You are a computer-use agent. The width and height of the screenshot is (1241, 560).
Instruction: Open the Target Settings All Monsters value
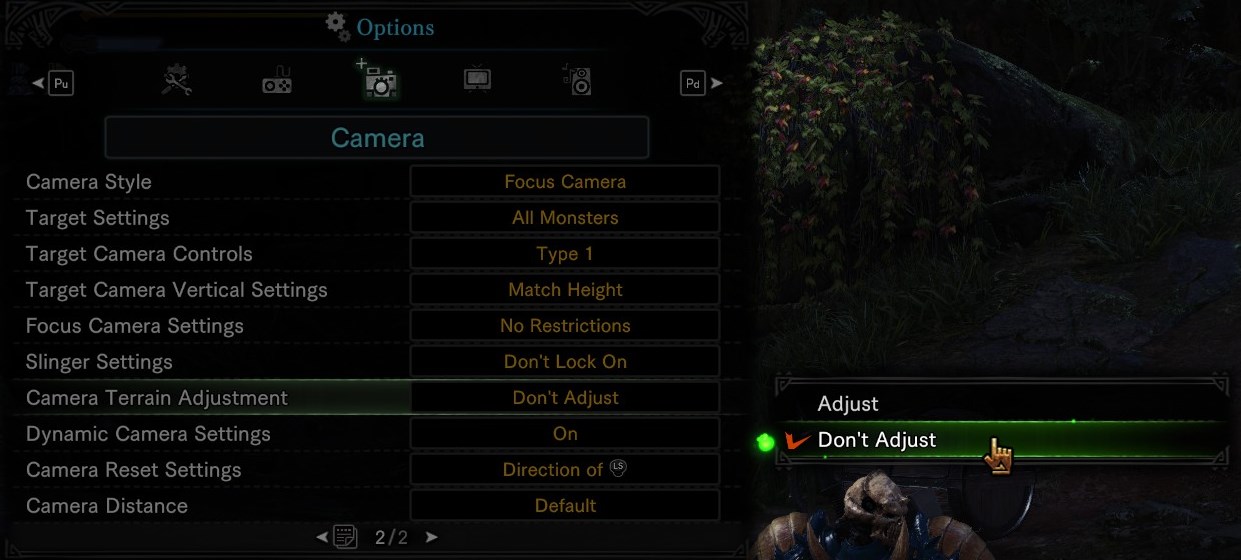click(x=565, y=218)
